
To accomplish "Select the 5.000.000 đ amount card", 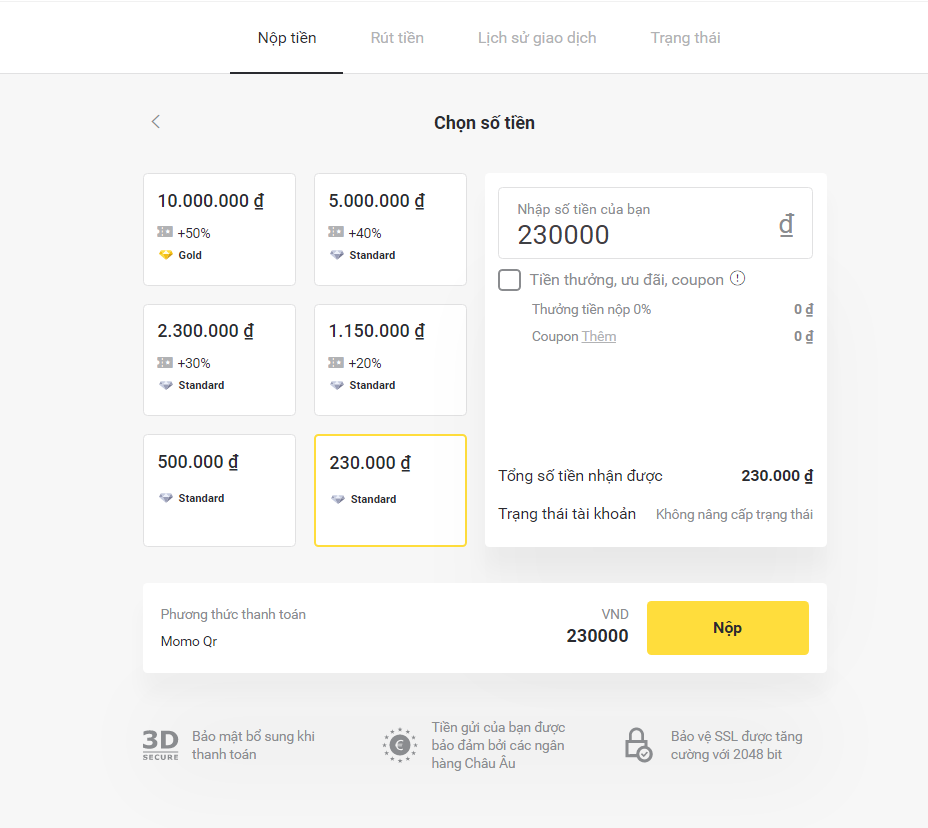I will coord(390,229).
